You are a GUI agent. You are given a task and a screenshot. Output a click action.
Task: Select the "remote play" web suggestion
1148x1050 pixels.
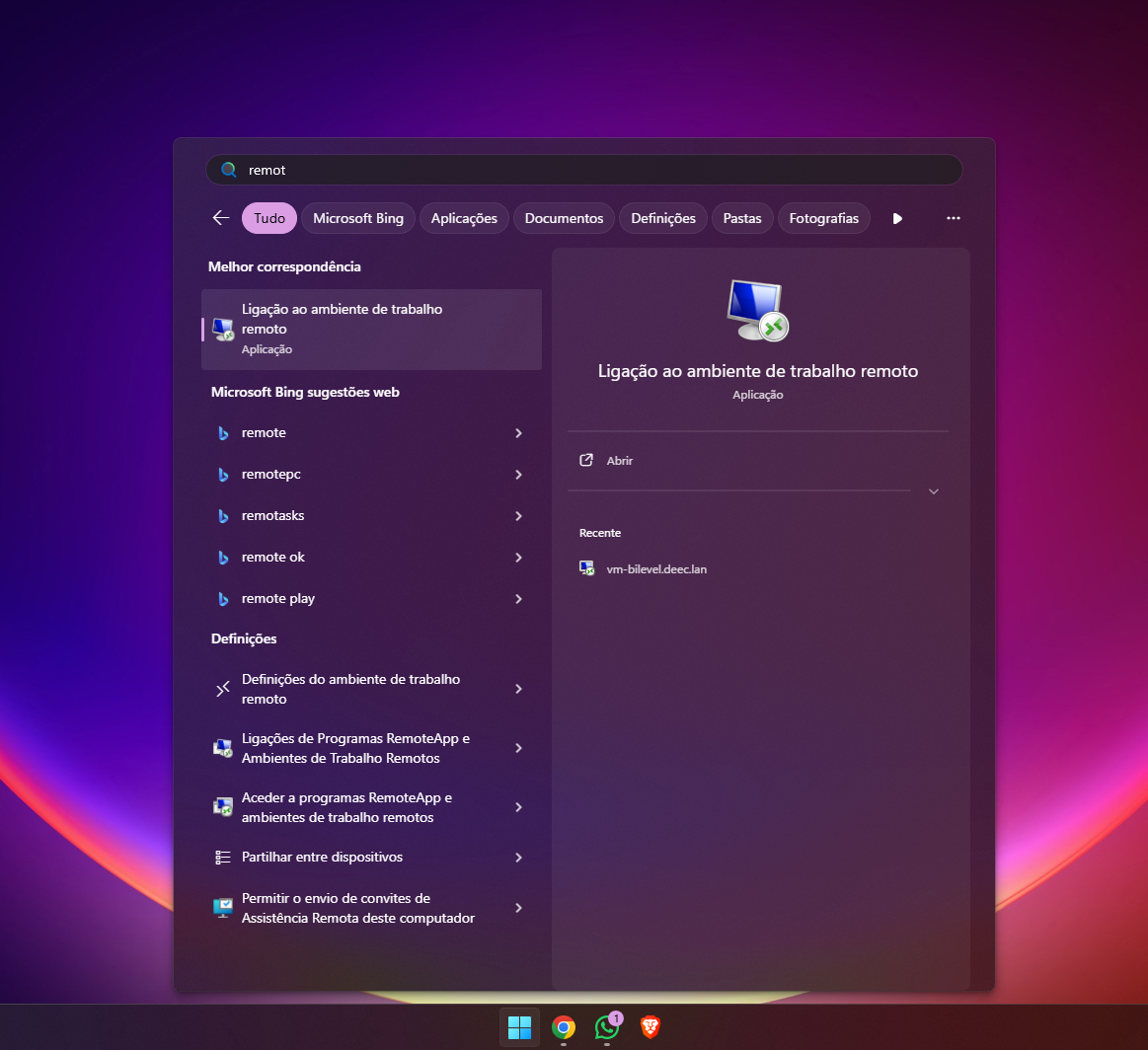(372, 599)
